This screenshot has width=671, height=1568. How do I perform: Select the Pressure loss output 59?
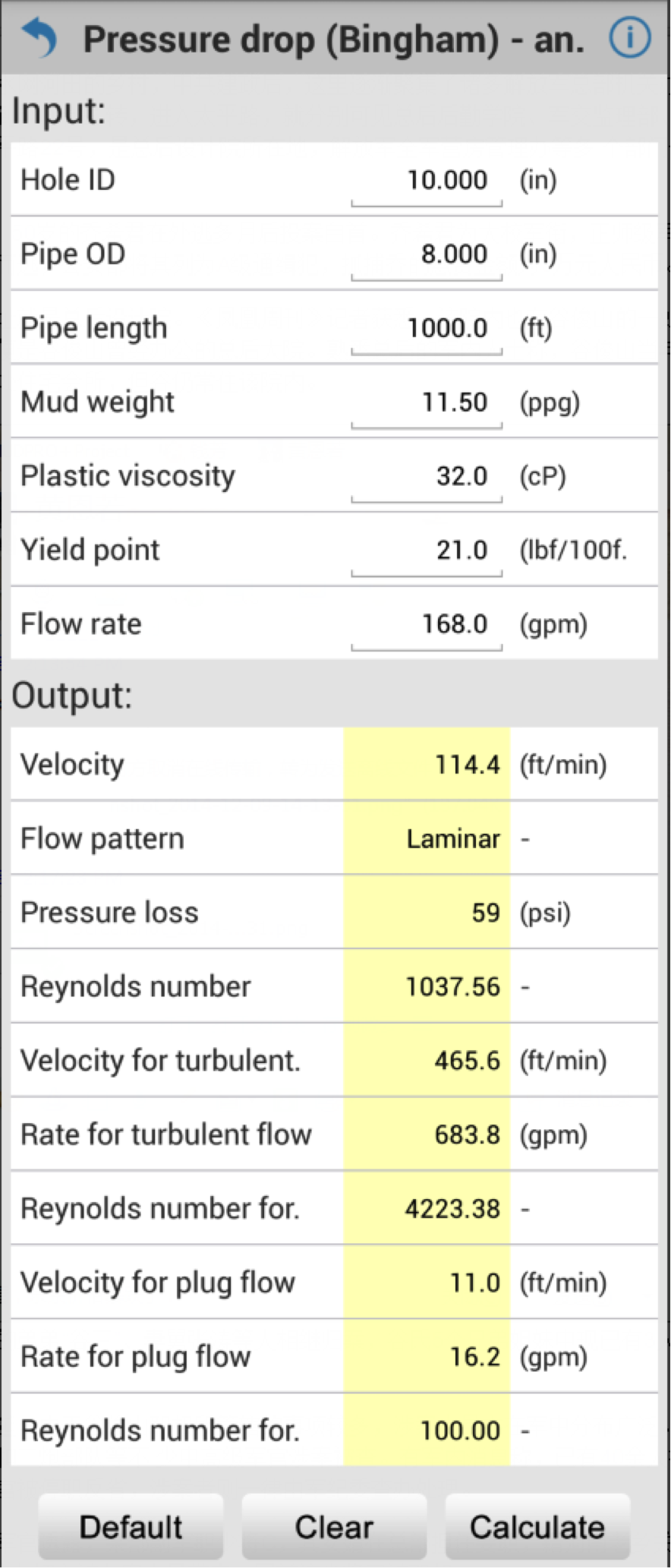(x=427, y=912)
